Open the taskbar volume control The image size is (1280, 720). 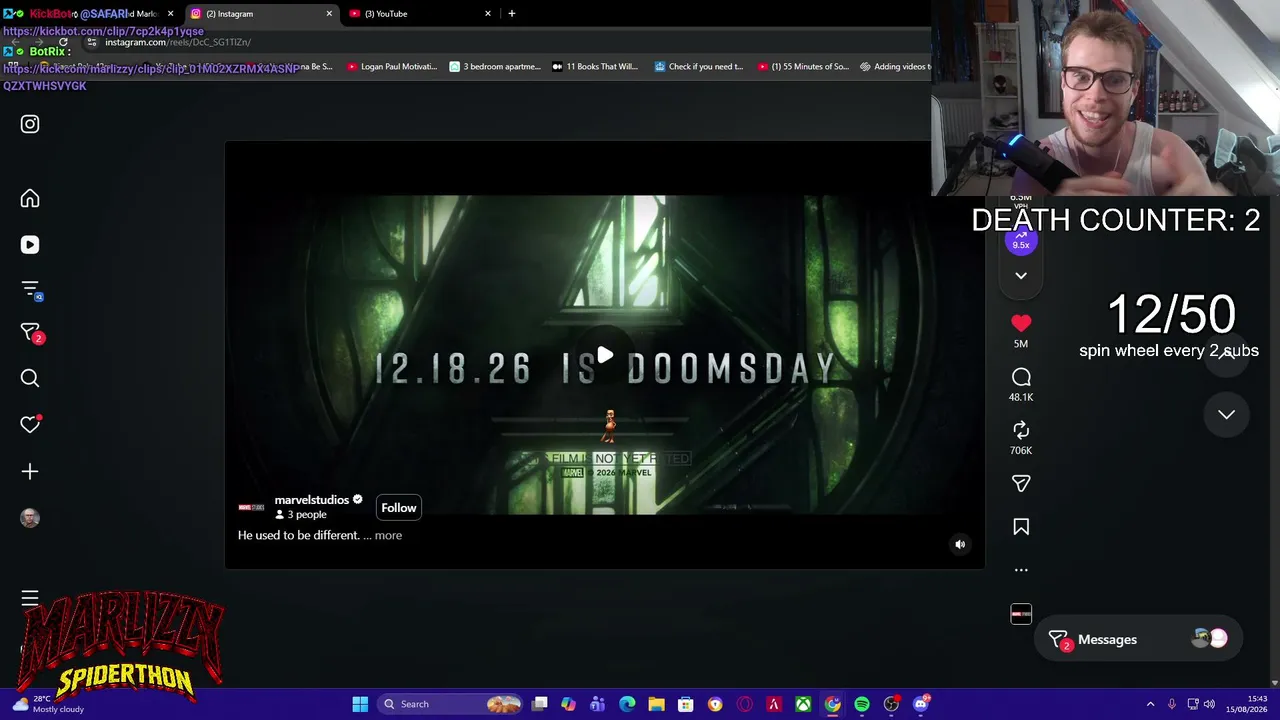pos(1209,704)
